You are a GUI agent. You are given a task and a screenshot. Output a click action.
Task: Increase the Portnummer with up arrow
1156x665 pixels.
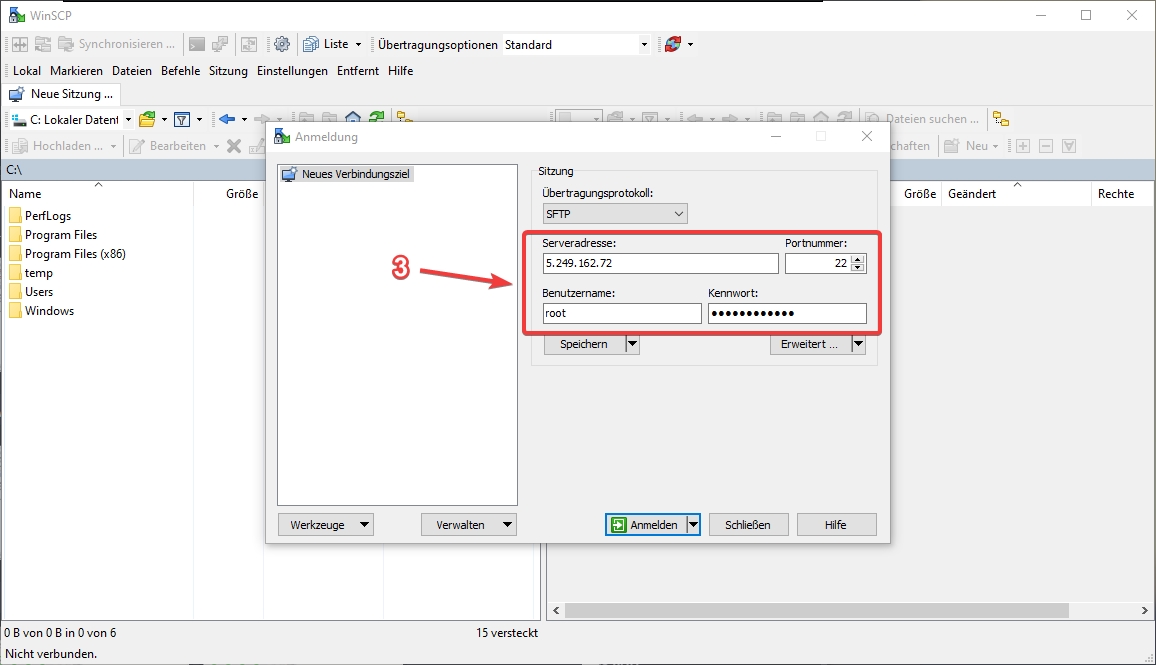(x=858, y=259)
